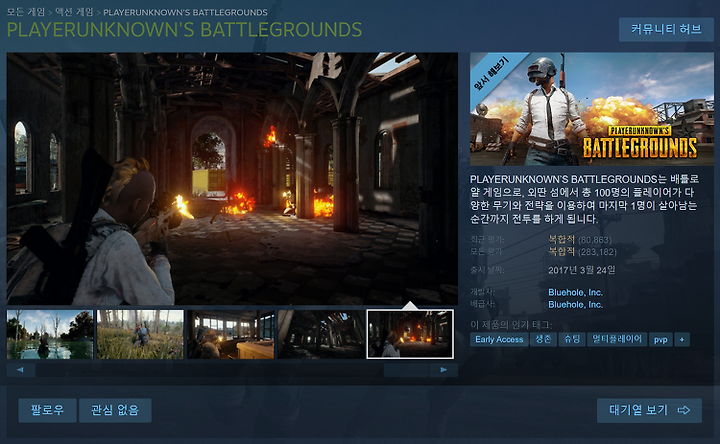Click the main burning church screenshot
Viewport: 720px width, 444px height.
232,179
